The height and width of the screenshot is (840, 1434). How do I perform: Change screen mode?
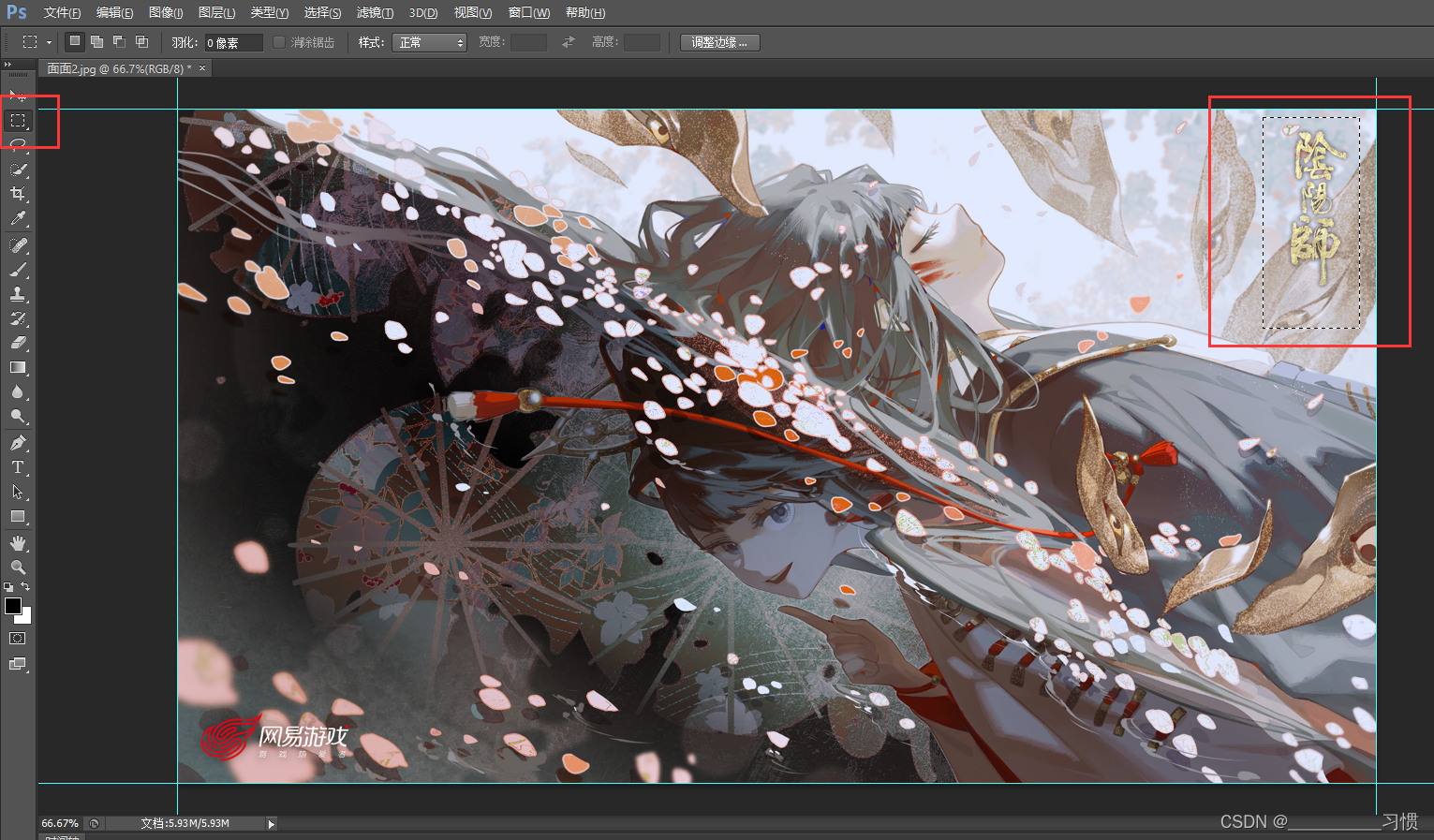pyautogui.click(x=18, y=664)
